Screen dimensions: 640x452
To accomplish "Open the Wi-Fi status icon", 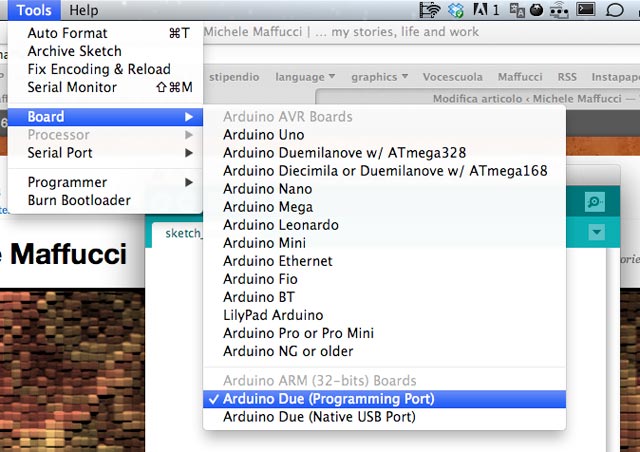I will click(430, 10).
